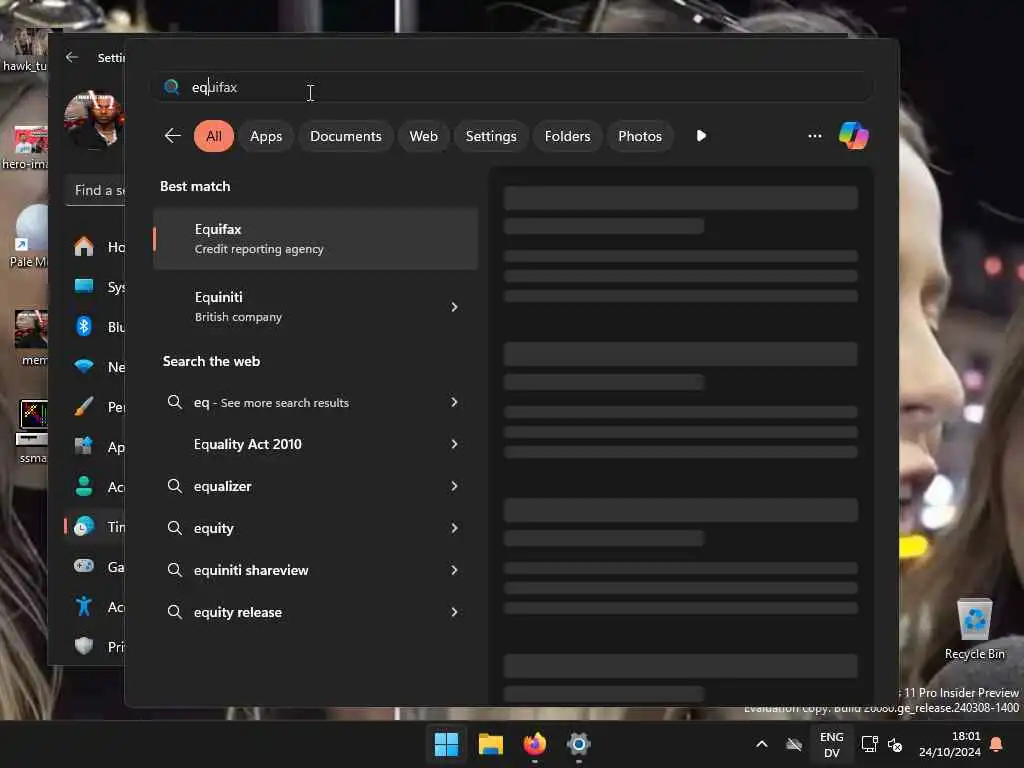1024x768 pixels.
Task: Switch to the Folders filter tab
Action: pos(567,136)
